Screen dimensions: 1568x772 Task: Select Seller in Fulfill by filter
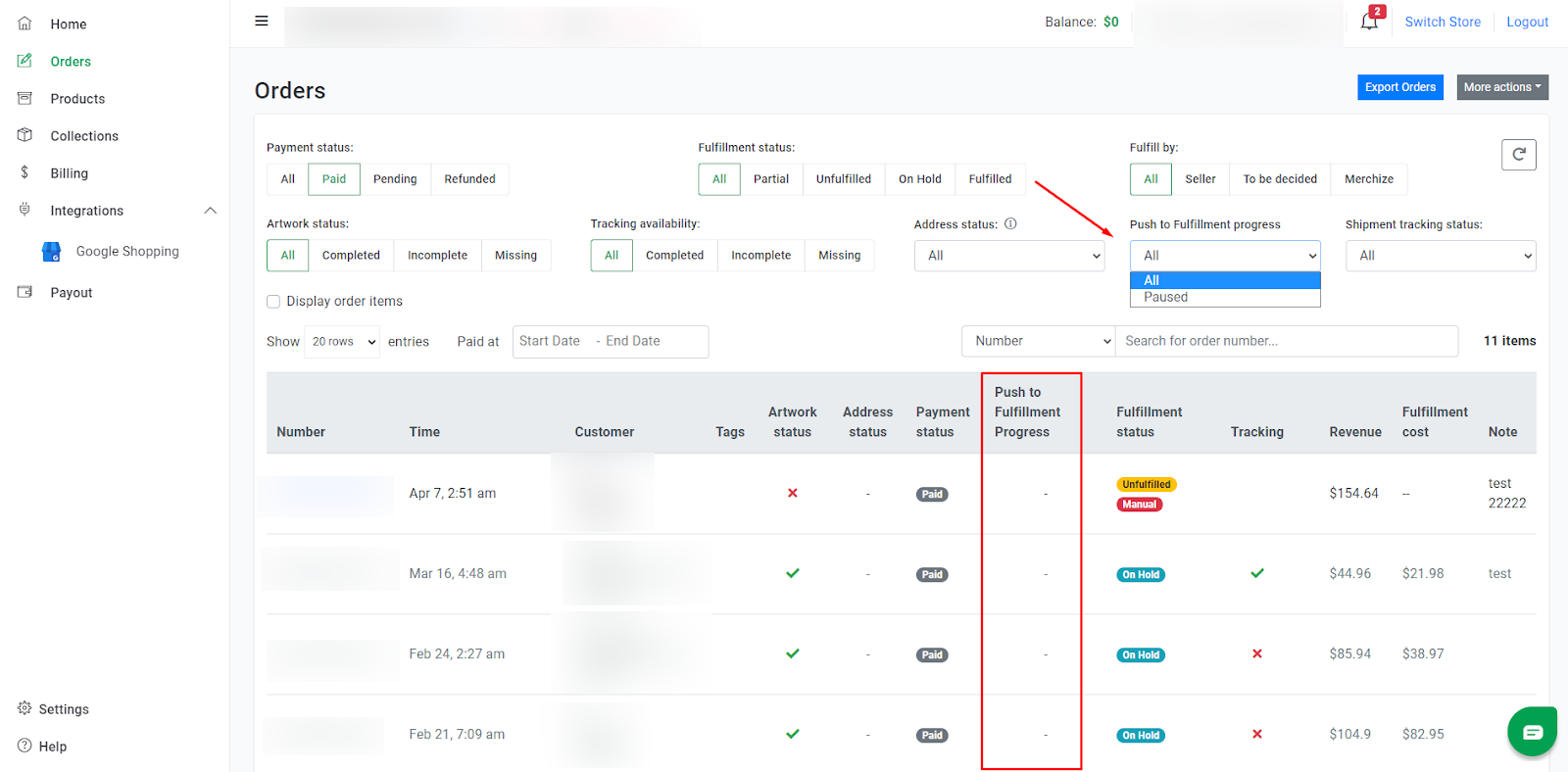tap(1200, 179)
